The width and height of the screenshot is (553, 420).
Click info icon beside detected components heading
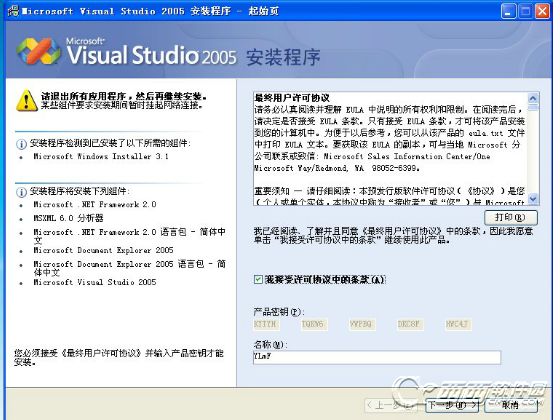[x=22, y=144]
